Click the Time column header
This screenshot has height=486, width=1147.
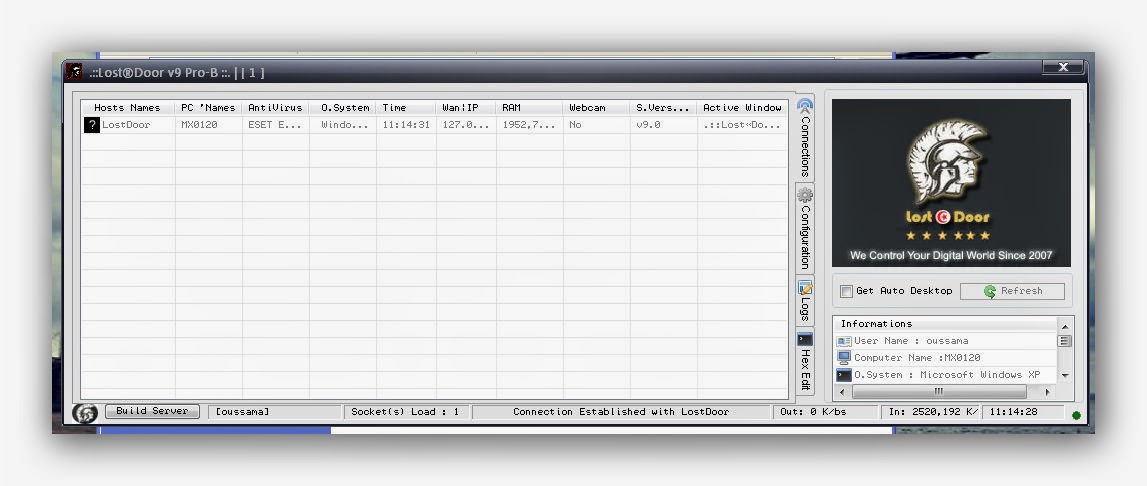tap(407, 108)
